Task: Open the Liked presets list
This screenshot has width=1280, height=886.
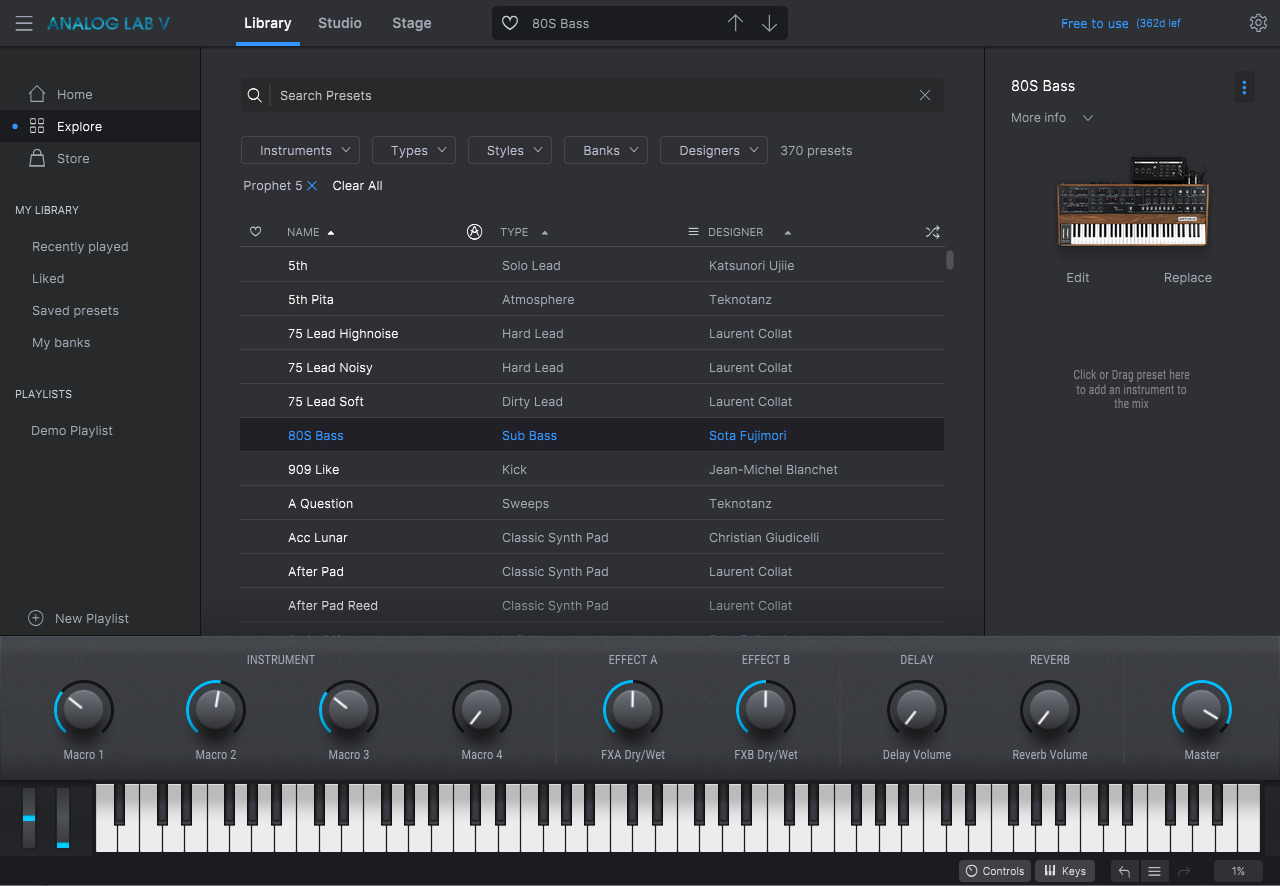Action: click(48, 279)
